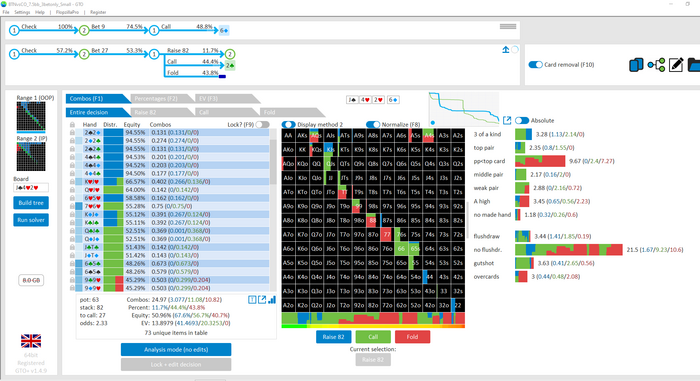Image resolution: width=700 pixels, height=381 pixels.
Task: Click the Build tree button
Action: (31, 203)
